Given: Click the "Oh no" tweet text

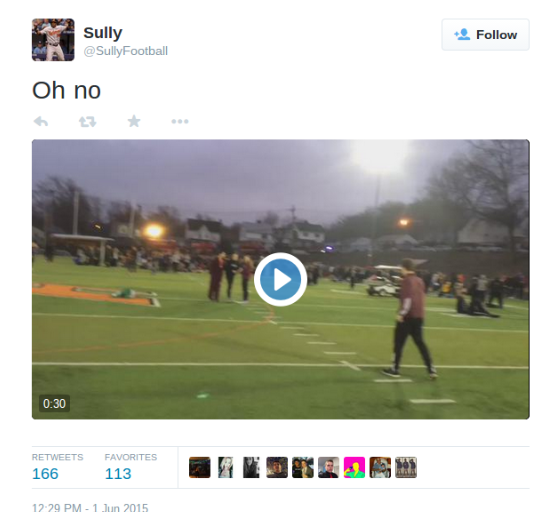Looking at the screenshot, I should coord(67,90).
